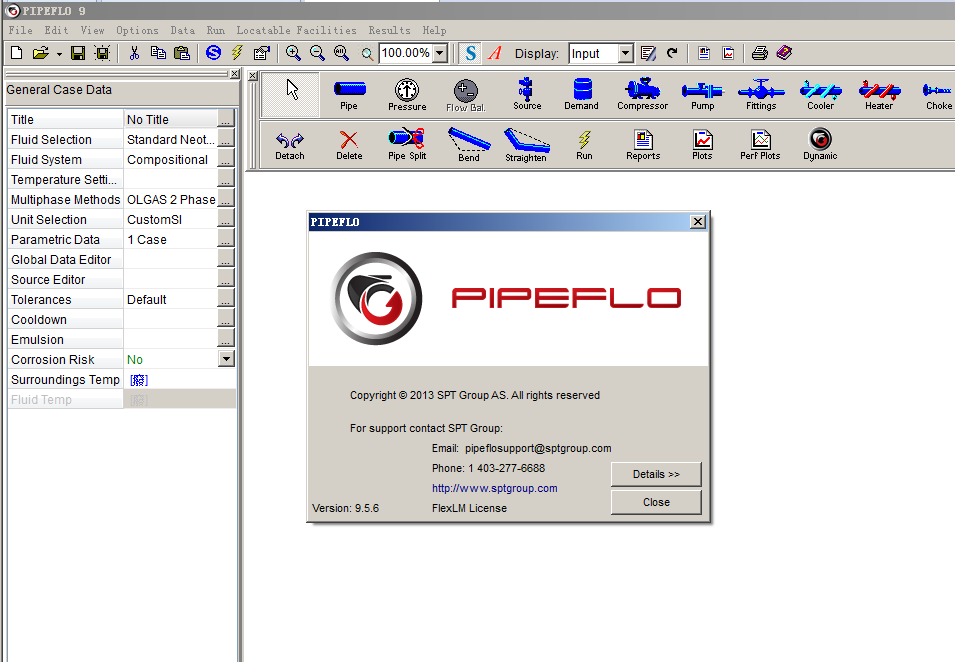Open Plots from the tool palette
Viewport: 955px width, 662px height.
tap(702, 145)
